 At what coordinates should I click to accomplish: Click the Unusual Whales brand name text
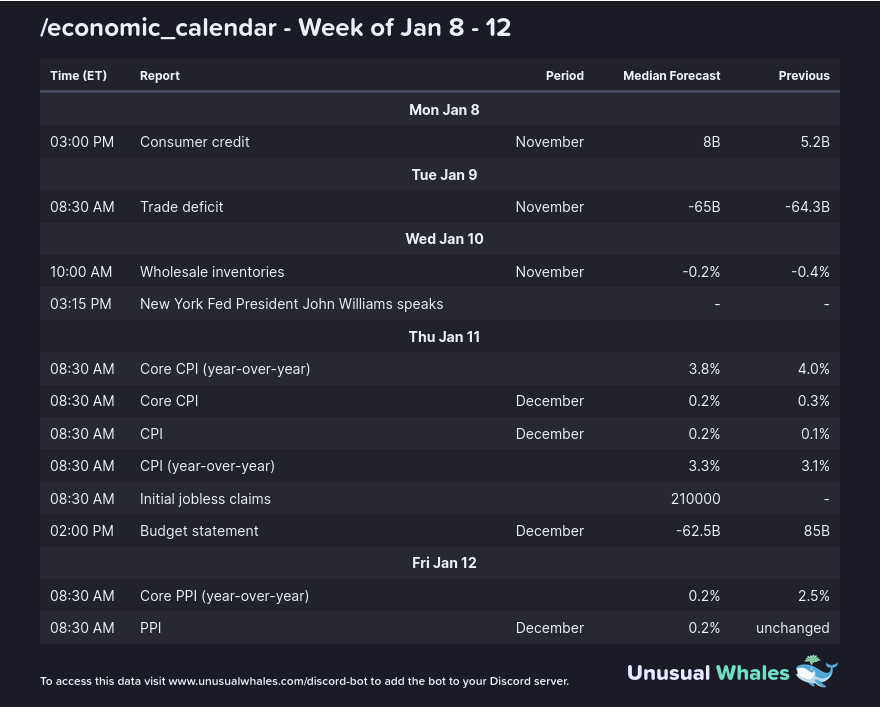pos(708,673)
